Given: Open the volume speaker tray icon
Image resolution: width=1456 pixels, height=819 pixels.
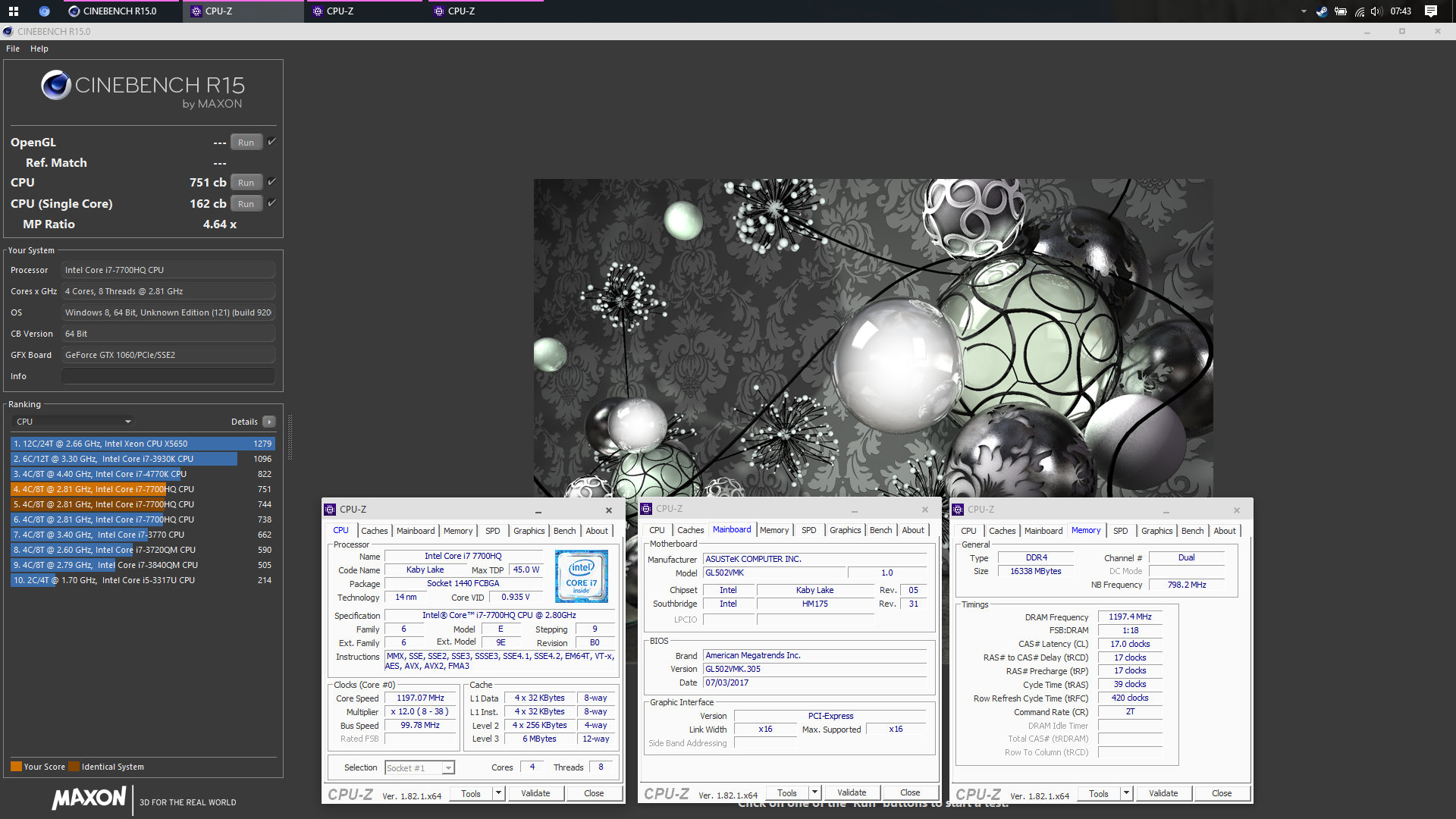Looking at the screenshot, I should point(1376,11).
